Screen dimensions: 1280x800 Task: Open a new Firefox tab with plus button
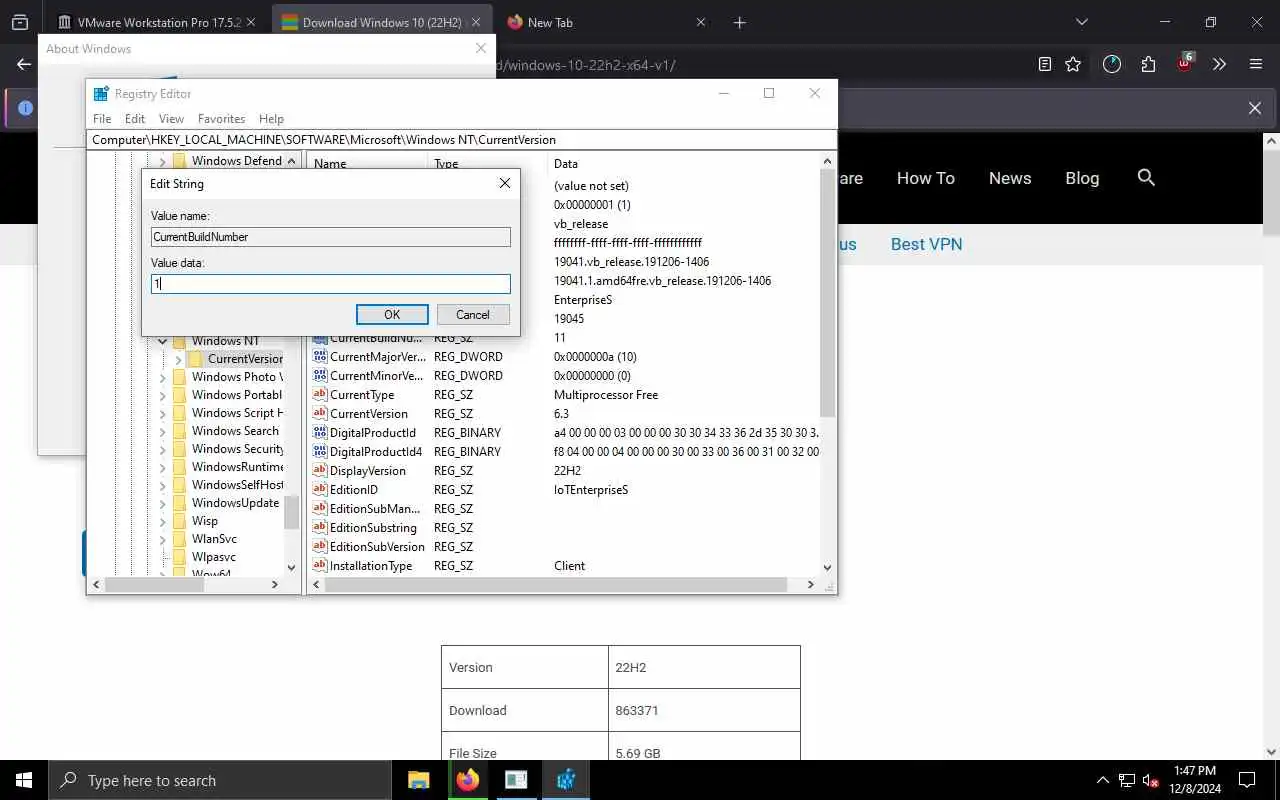pyautogui.click(x=739, y=22)
